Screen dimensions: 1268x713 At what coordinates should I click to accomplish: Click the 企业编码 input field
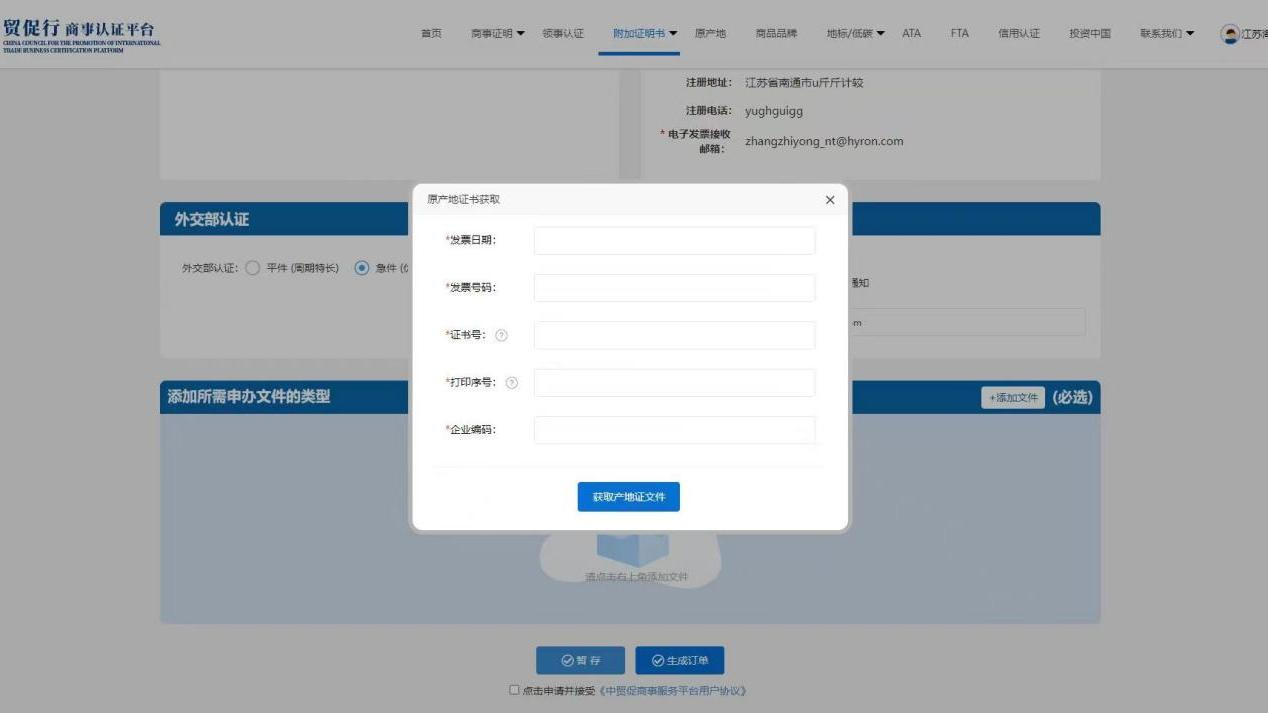tap(674, 430)
